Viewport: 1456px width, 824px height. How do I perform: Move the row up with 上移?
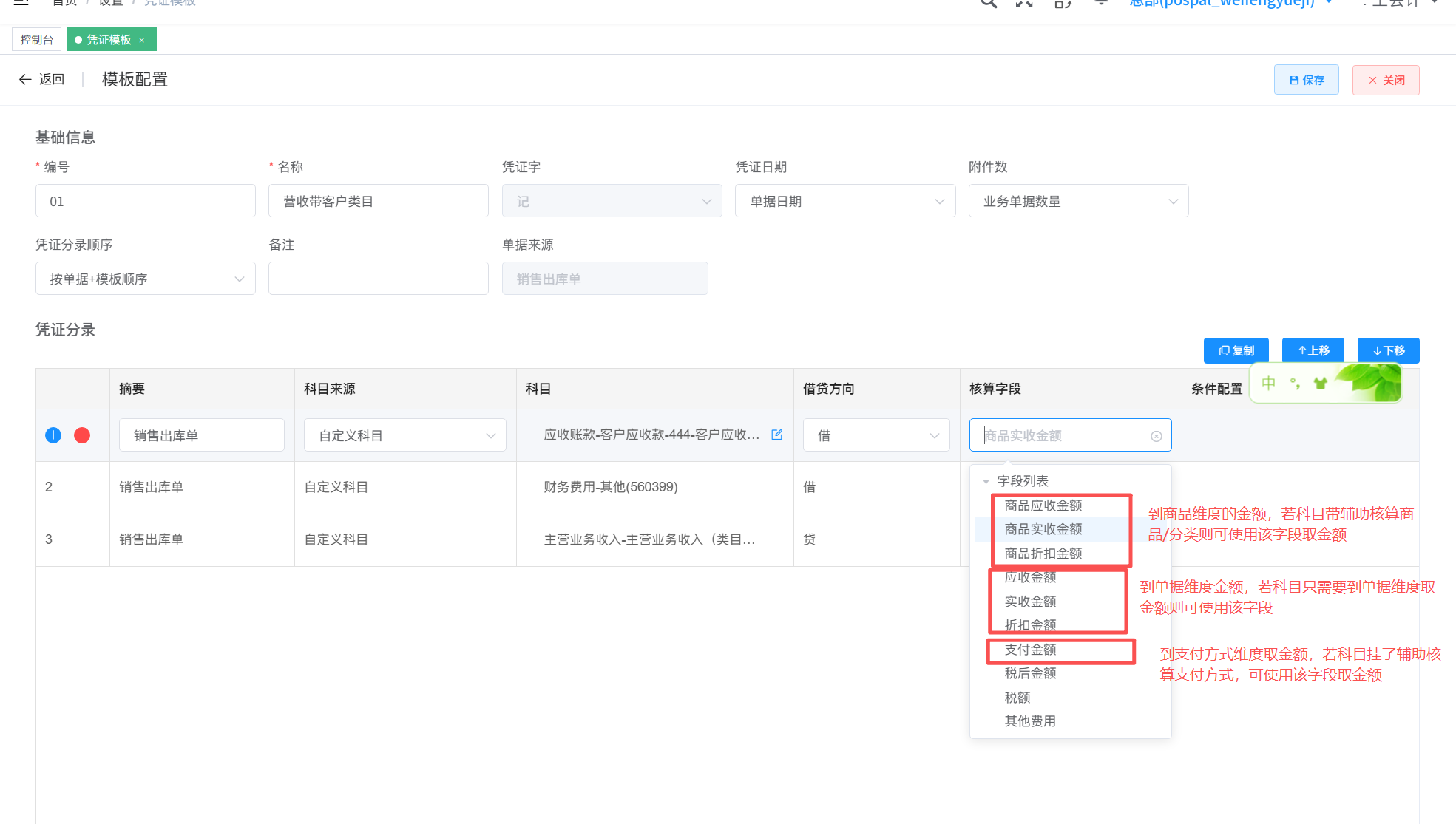pos(1313,350)
